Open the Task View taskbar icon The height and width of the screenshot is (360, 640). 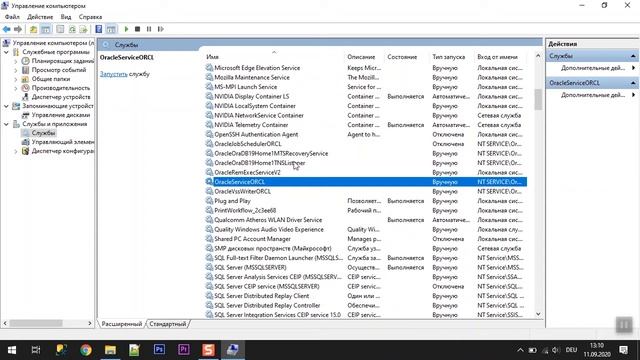[36, 350]
